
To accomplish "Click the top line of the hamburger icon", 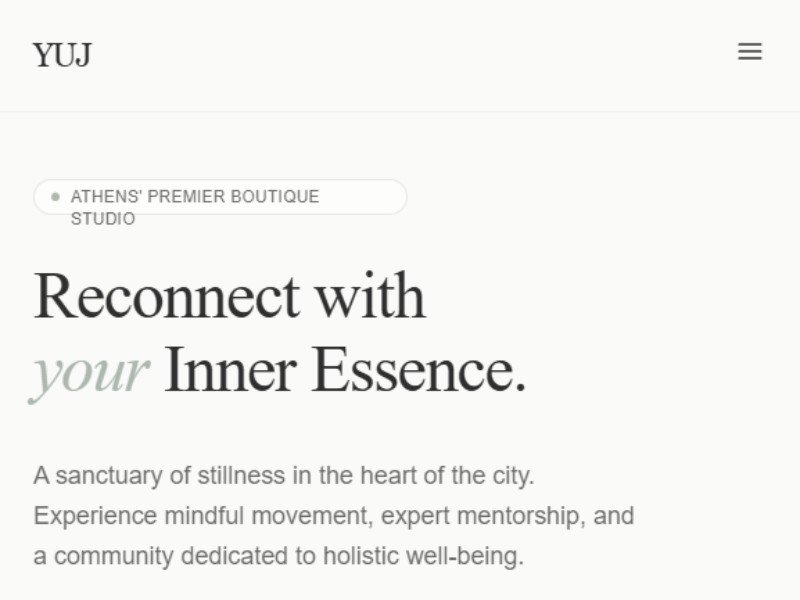I will (750, 45).
